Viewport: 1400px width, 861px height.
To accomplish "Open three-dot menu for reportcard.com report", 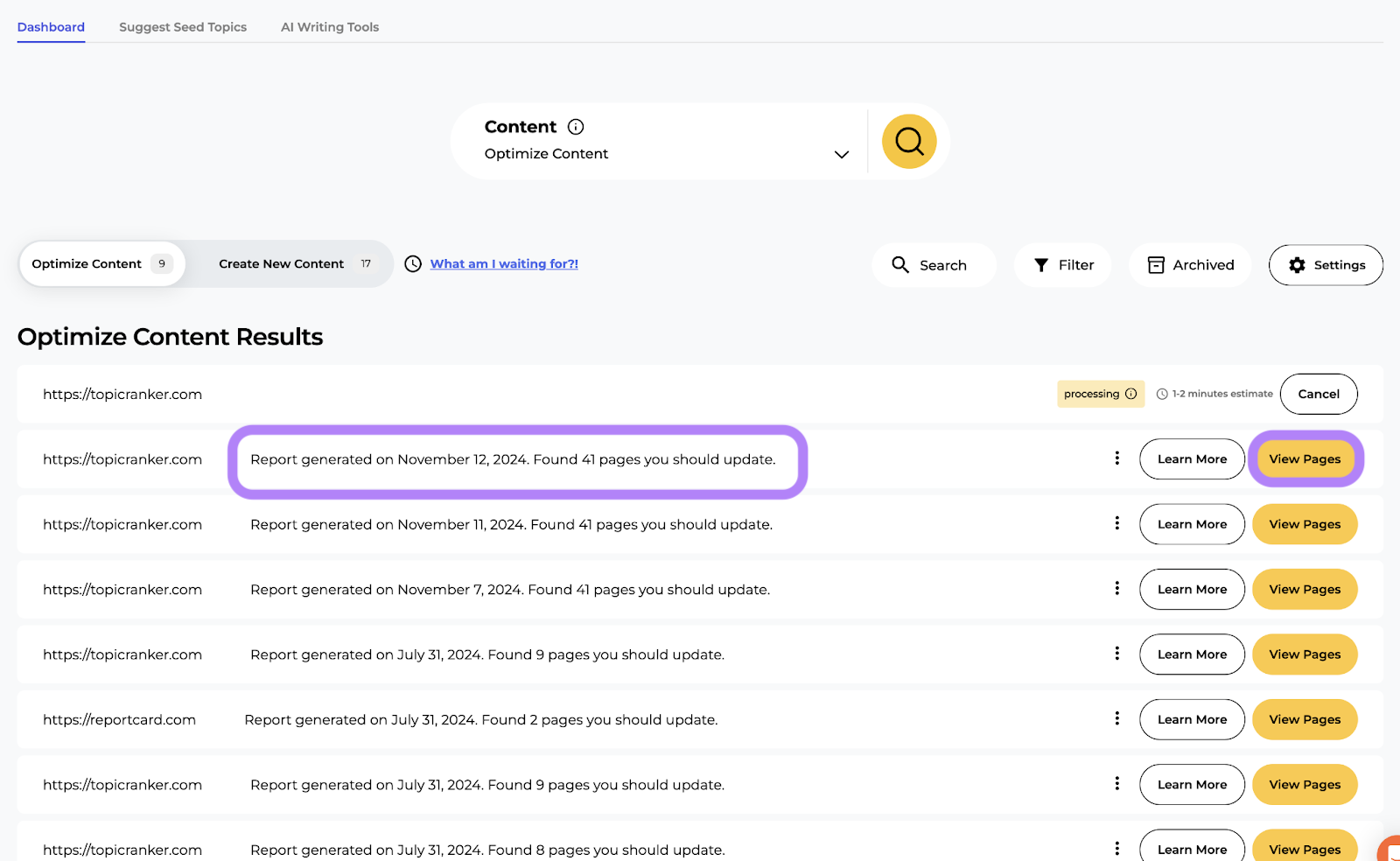I will [1116, 719].
